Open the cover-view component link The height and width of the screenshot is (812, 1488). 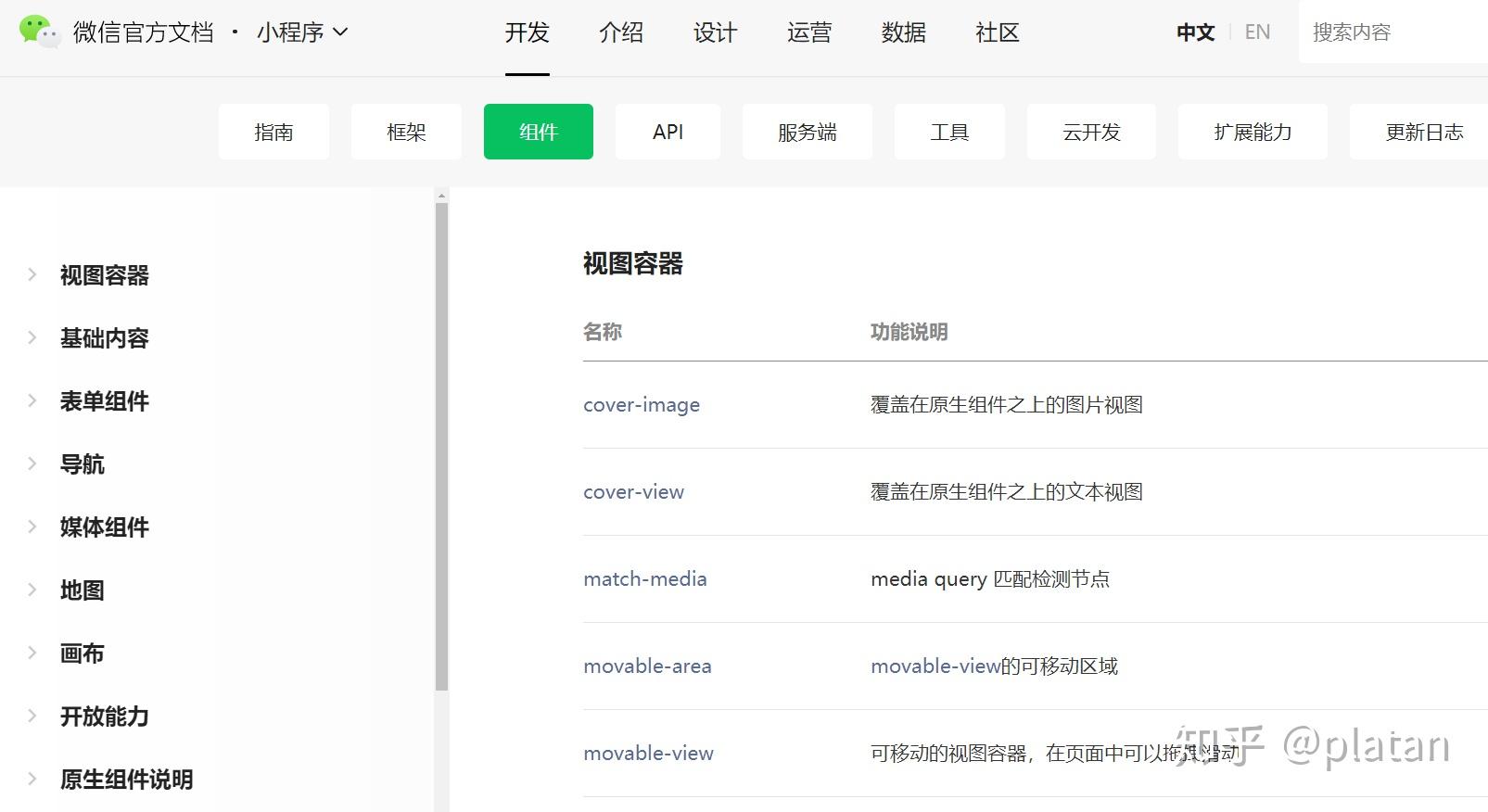point(633,492)
